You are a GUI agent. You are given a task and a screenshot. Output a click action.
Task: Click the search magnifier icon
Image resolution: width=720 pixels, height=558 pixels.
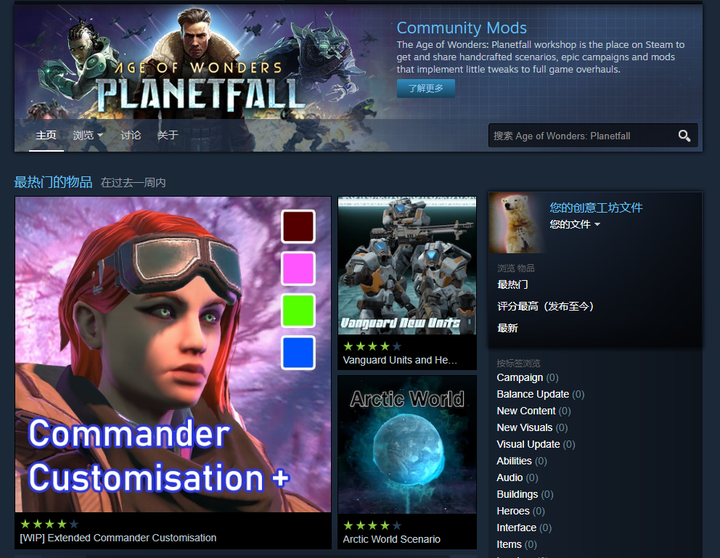pyautogui.click(x=684, y=135)
